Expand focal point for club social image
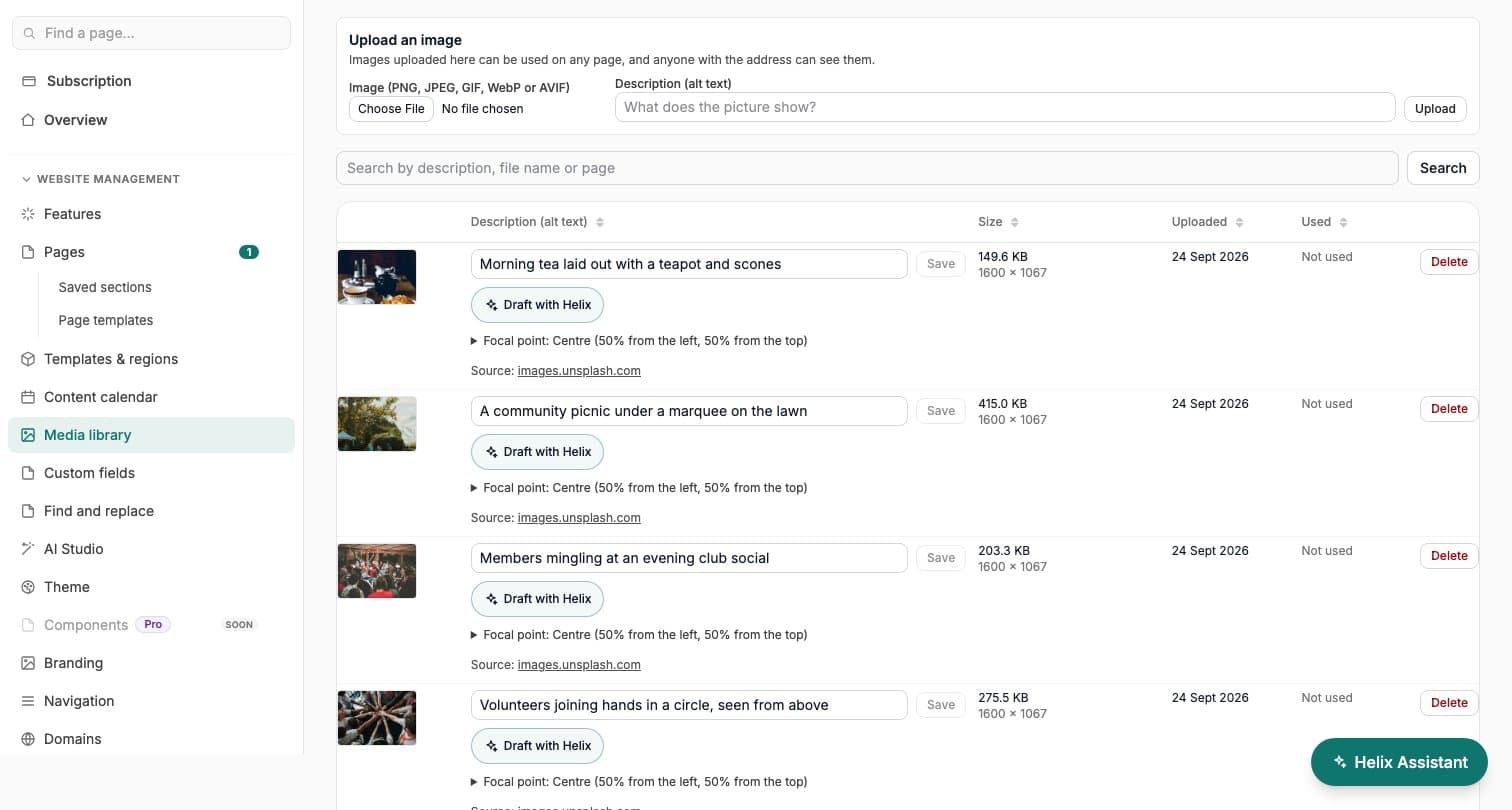The width and height of the screenshot is (1512, 810). tap(639, 635)
